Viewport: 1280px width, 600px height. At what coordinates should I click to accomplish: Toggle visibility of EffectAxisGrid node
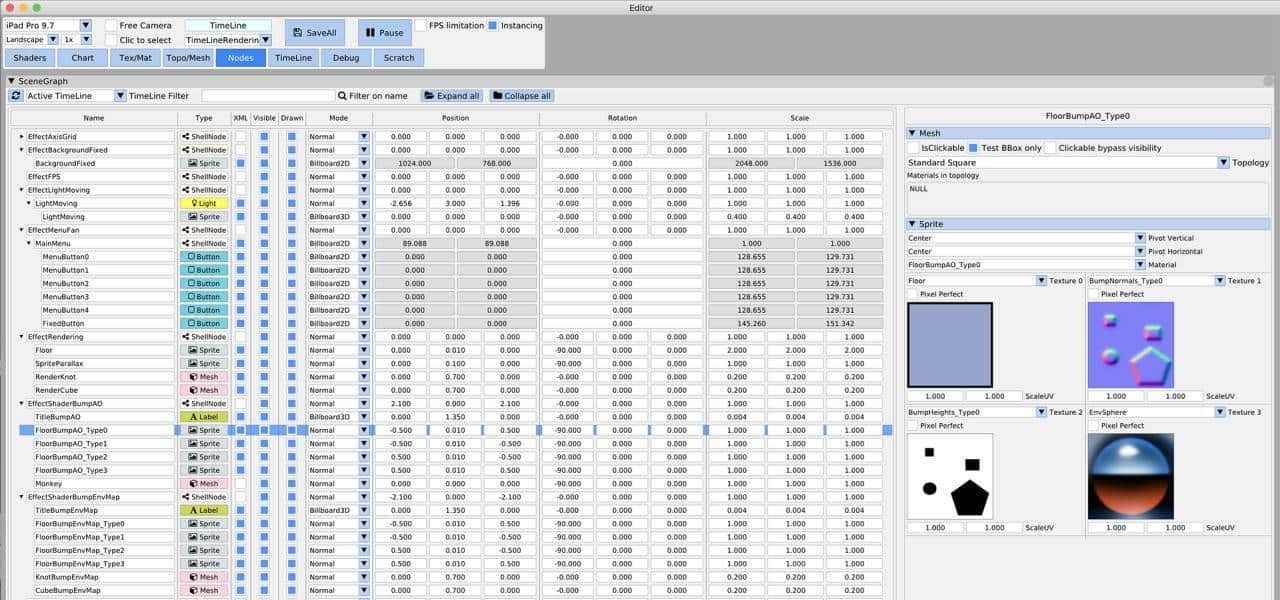point(263,136)
